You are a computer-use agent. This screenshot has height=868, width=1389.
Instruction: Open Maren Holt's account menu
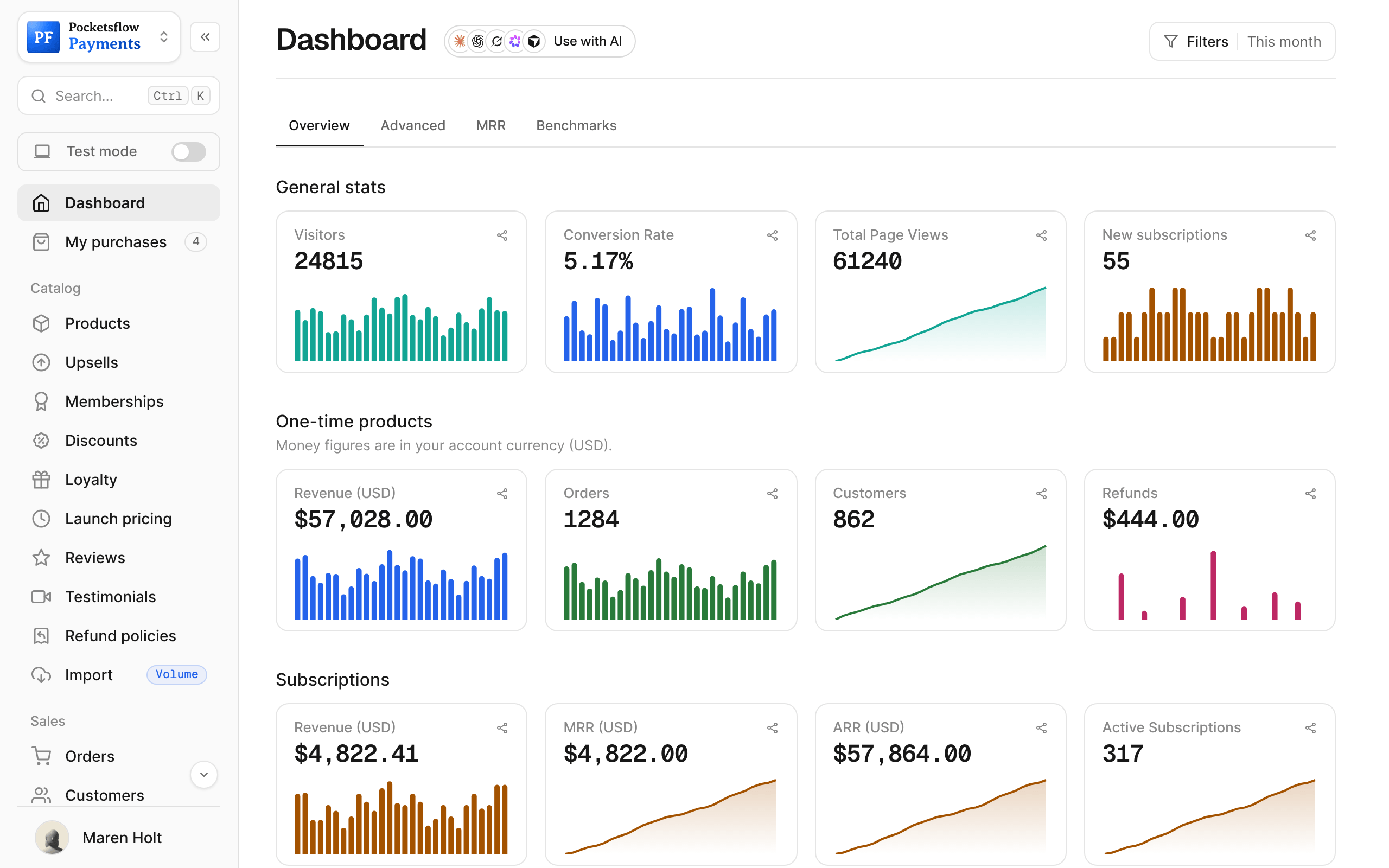point(119,838)
